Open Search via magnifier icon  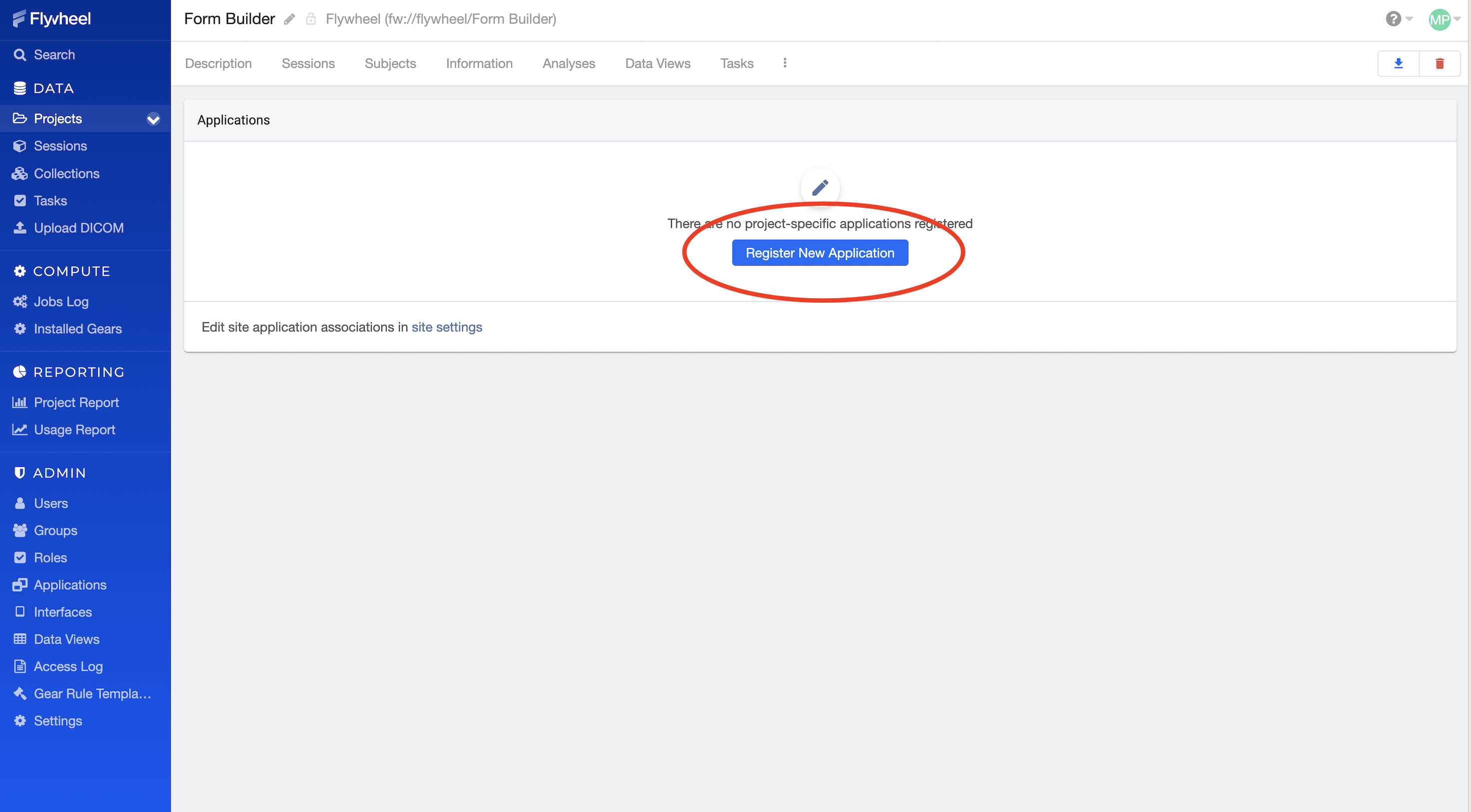[20, 55]
